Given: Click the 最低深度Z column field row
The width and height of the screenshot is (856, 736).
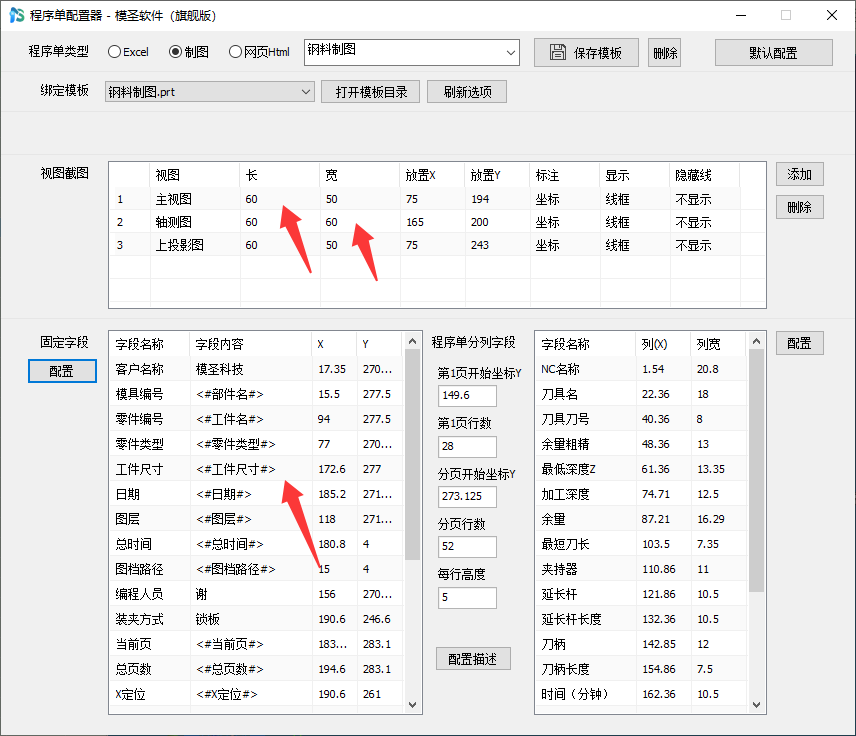Looking at the screenshot, I should tap(641, 469).
